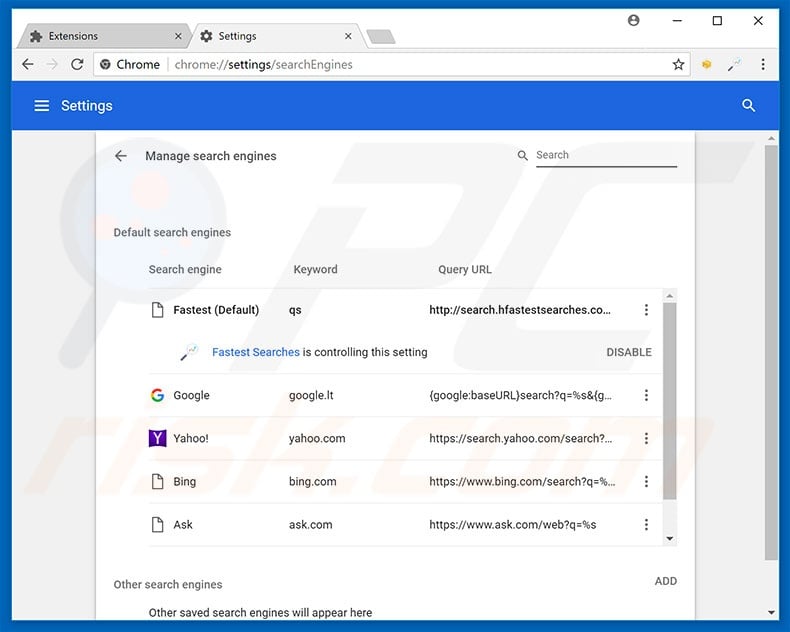Click the blue header search magnifier
Viewport: 790px width, 632px height.
(x=749, y=106)
